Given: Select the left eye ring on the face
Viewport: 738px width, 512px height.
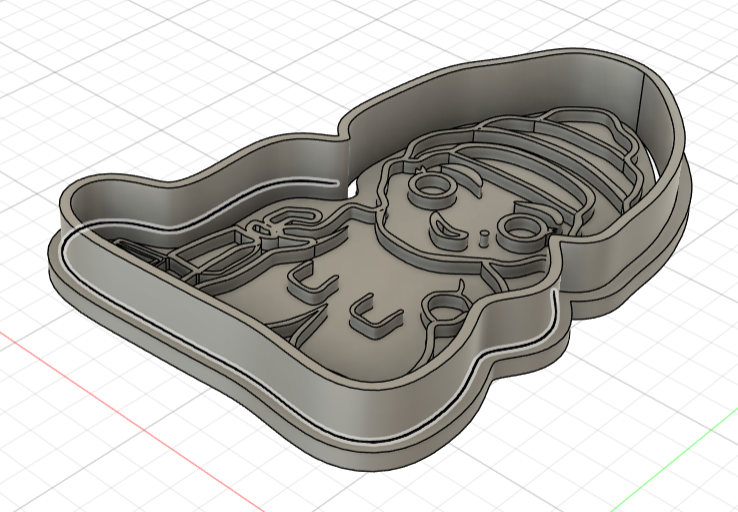Looking at the screenshot, I should pyautogui.click(x=430, y=186).
